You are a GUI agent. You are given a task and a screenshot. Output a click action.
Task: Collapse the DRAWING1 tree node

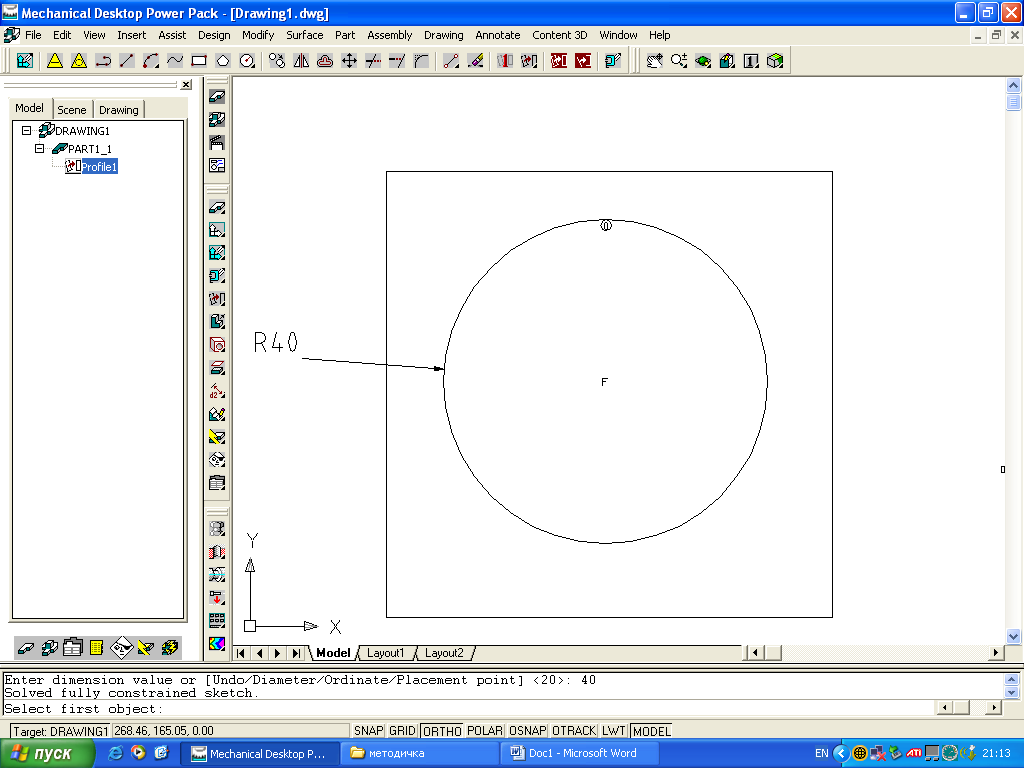click(26, 130)
